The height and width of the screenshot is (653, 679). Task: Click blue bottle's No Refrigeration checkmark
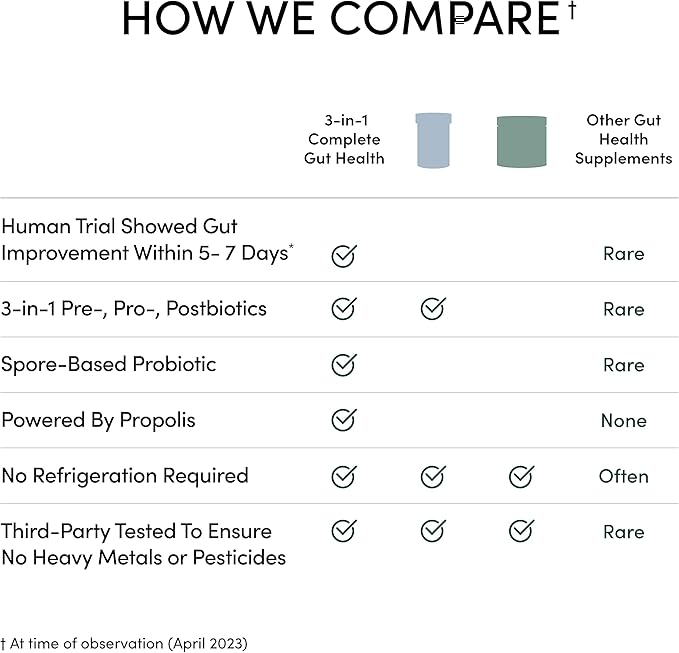(432, 476)
